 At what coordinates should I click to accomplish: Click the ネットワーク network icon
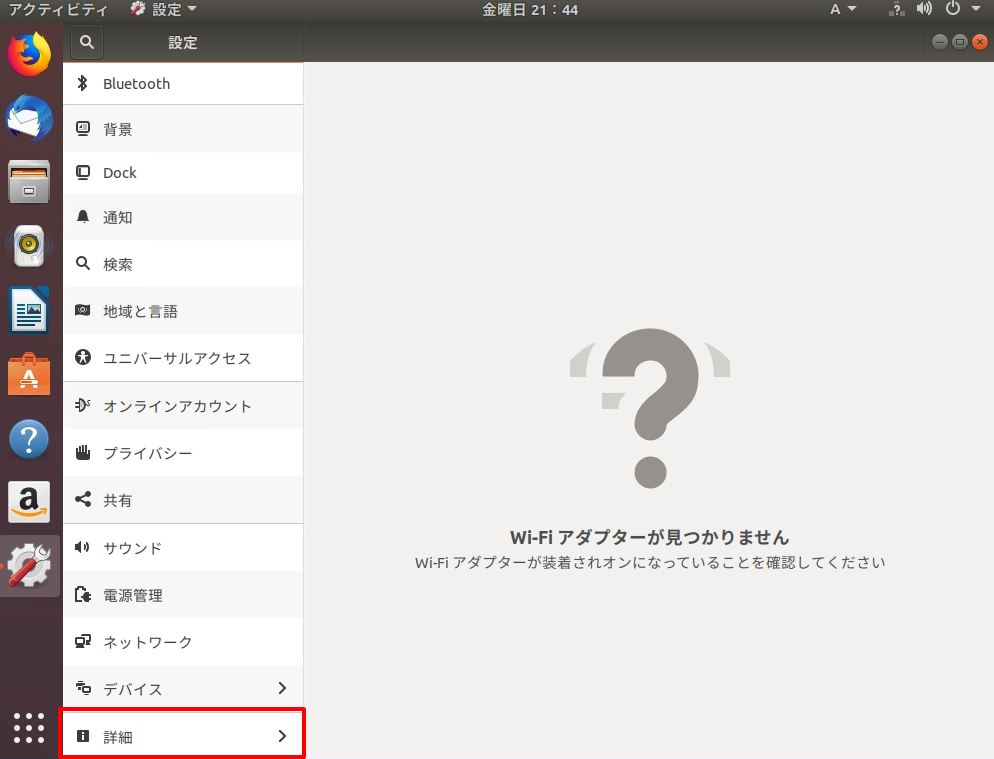pyautogui.click(x=83, y=641)
